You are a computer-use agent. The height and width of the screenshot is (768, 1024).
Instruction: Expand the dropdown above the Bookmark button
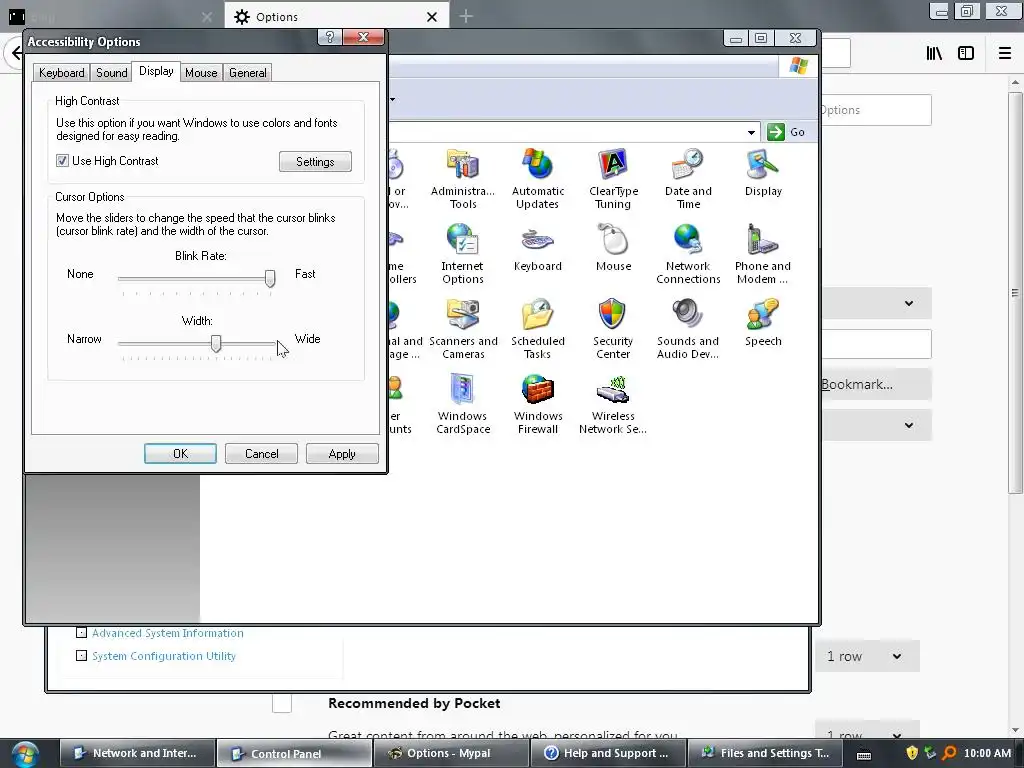click(876, 303)
